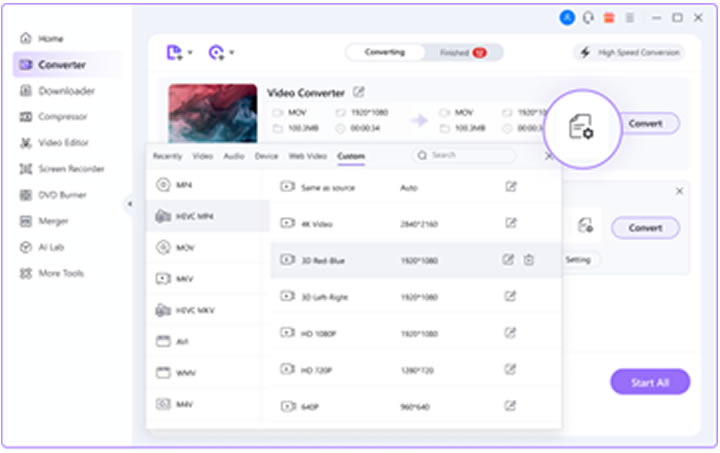Click the Start All button

[x=650, y=382]
